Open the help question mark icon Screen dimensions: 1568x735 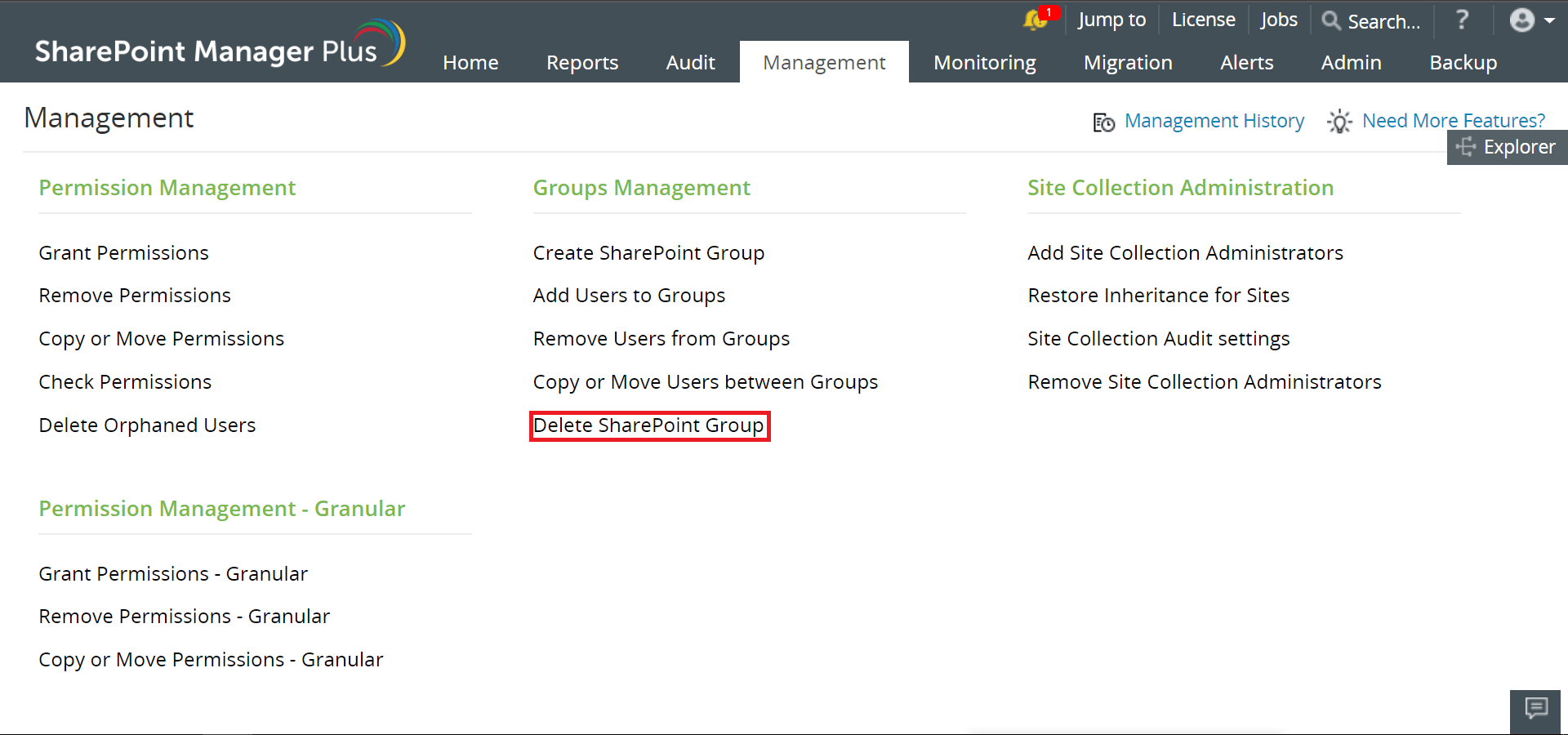click(x=1461, y=20)
